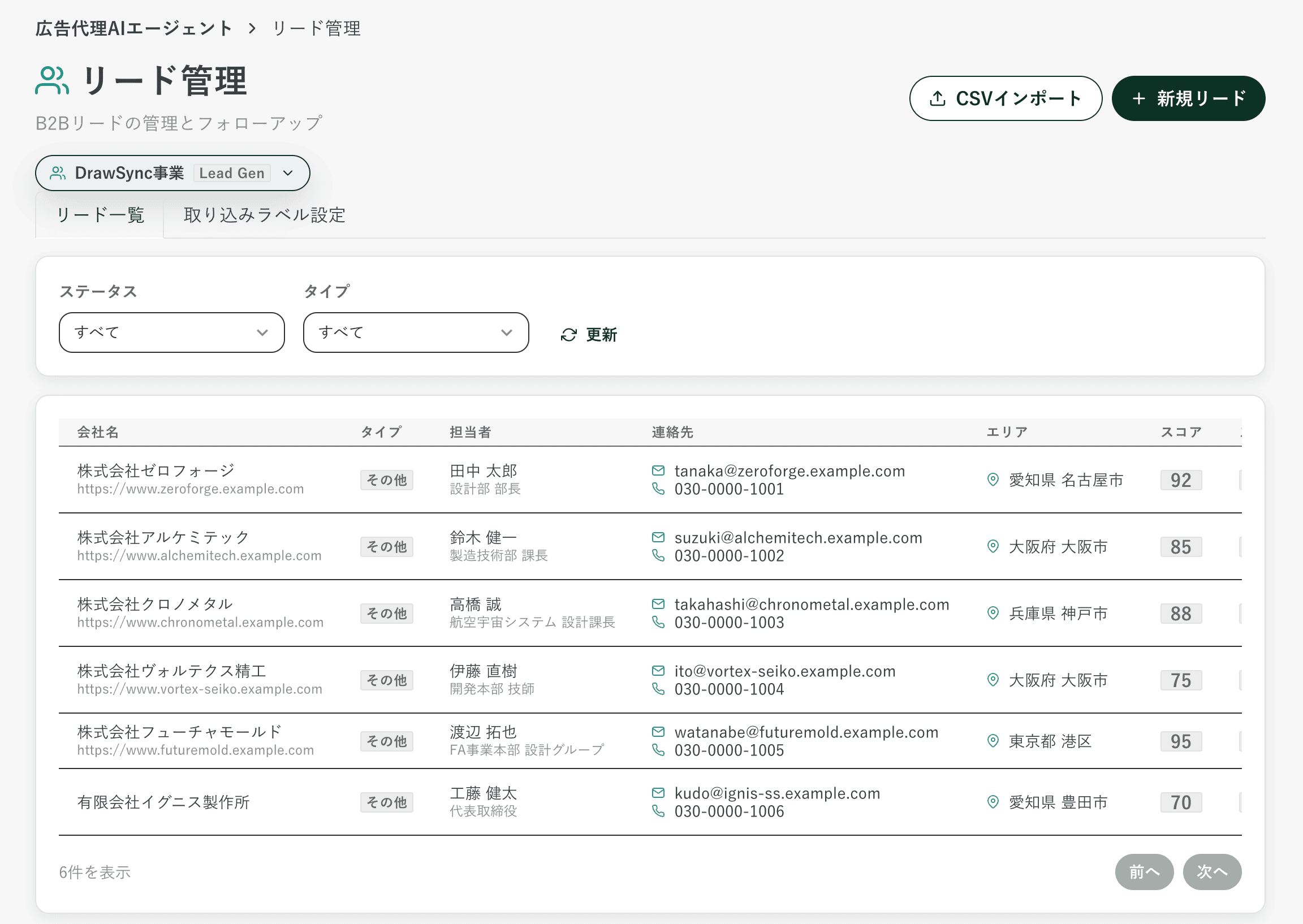Click the phone icon beside 030-0000-1002

658,555
